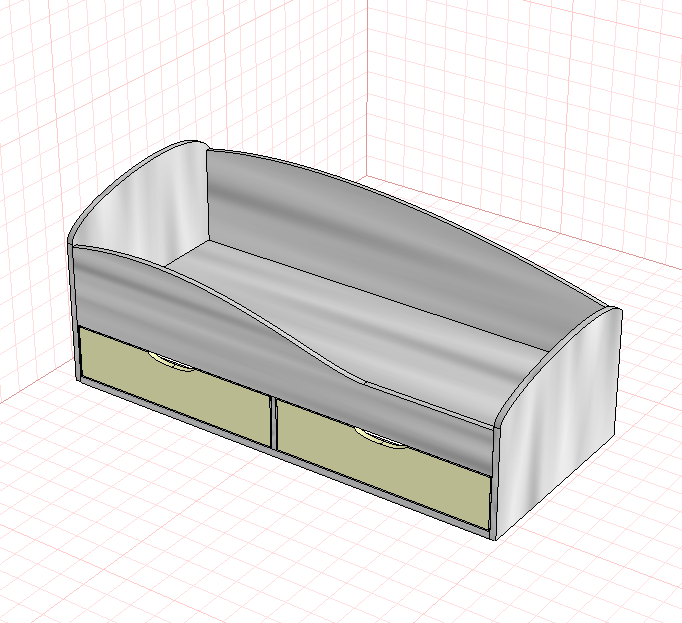This screenshot has height=623, width=682.
Task: Click the back wall grid behind the bed
Action: point(522,109)
